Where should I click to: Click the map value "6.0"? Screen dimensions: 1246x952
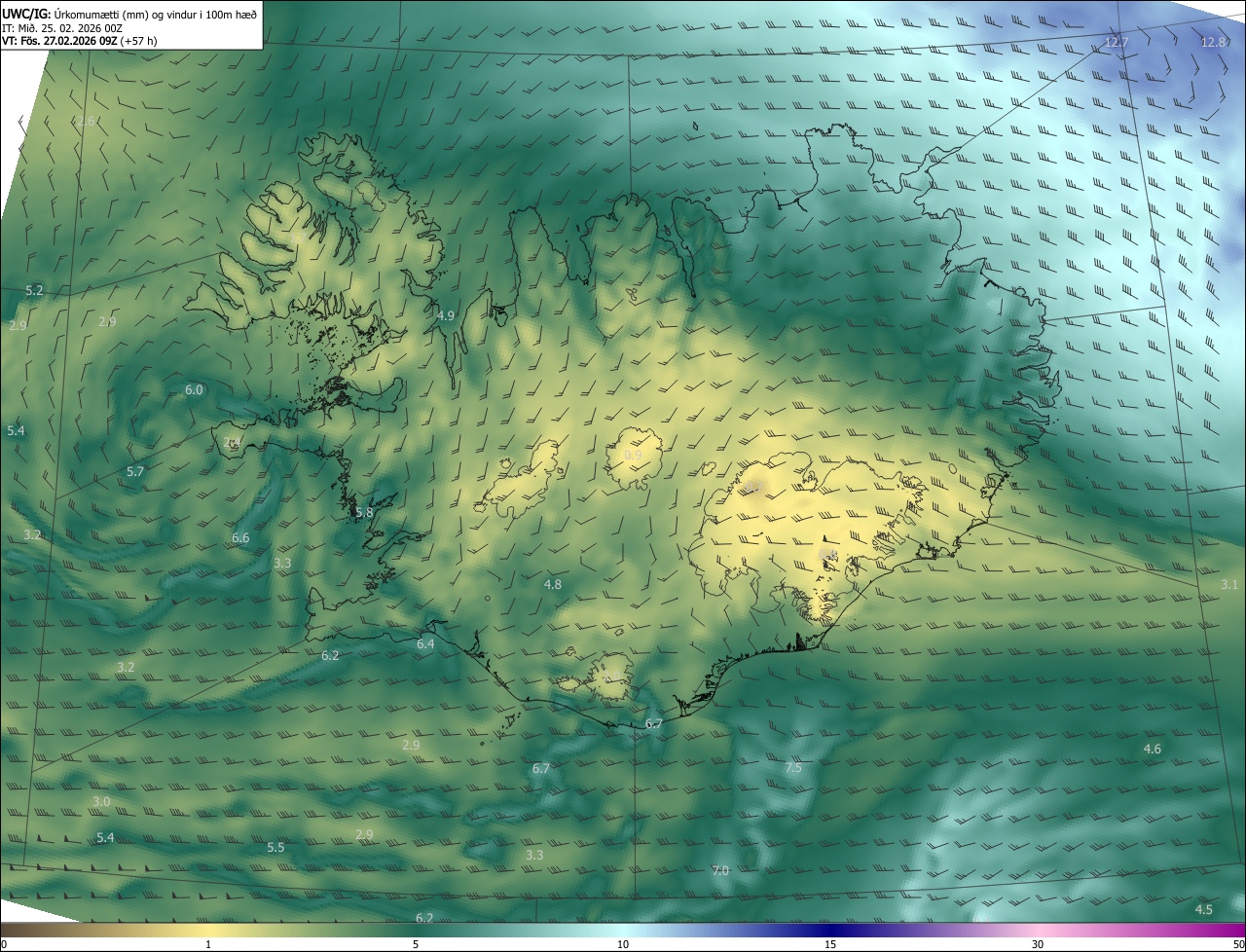194,389
